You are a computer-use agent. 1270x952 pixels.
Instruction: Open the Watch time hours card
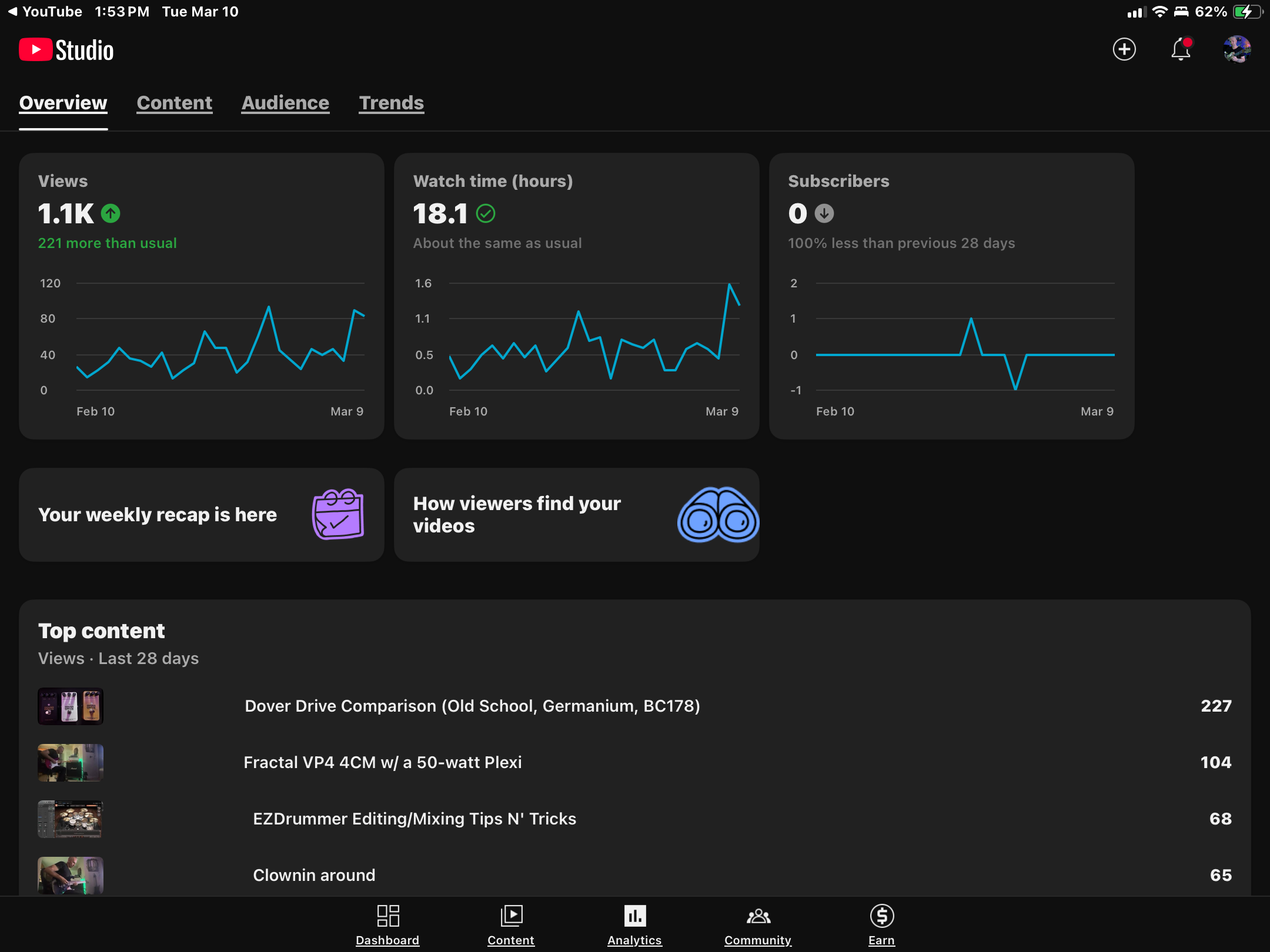576,296
